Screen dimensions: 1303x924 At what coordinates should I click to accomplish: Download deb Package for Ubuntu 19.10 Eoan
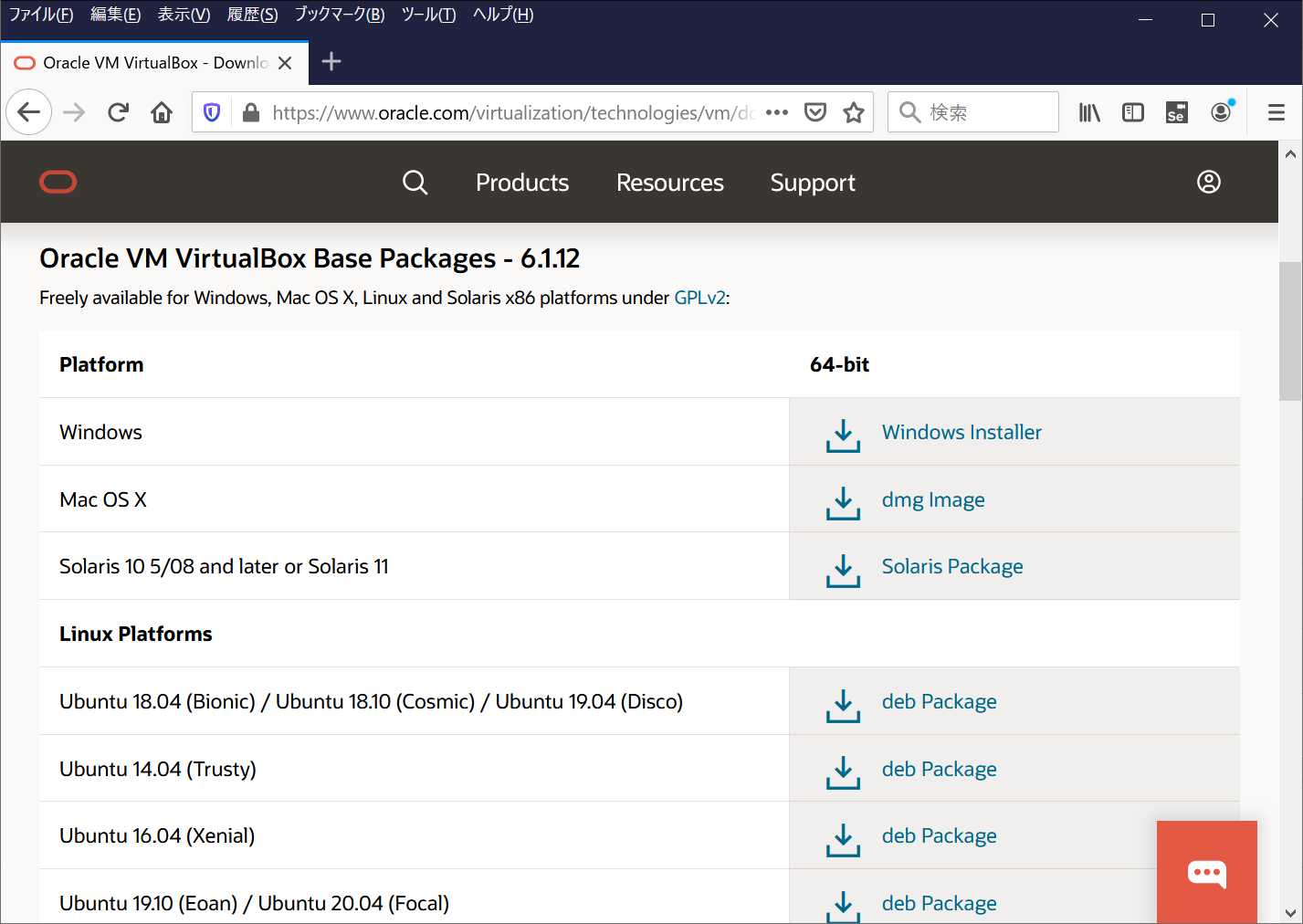(940, 903)
